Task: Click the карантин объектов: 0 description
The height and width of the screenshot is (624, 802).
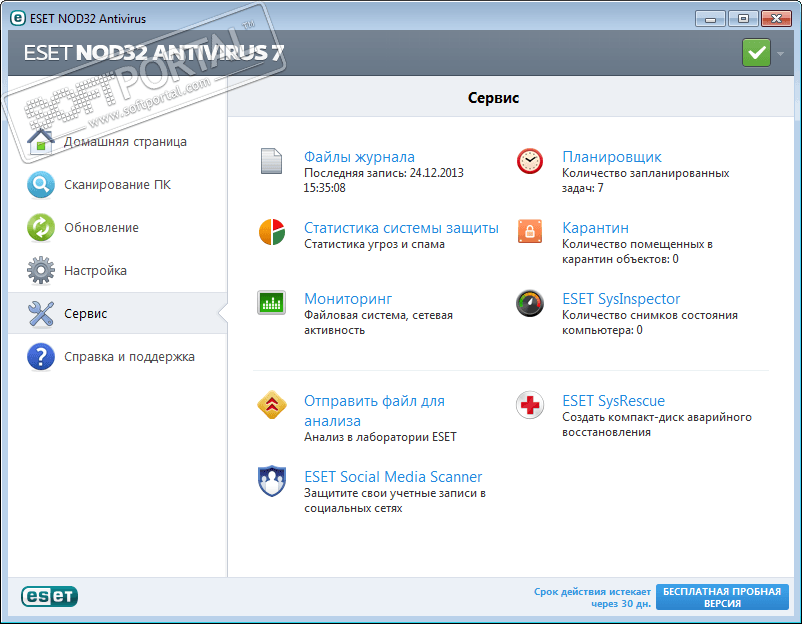Action: coord(620,259)
